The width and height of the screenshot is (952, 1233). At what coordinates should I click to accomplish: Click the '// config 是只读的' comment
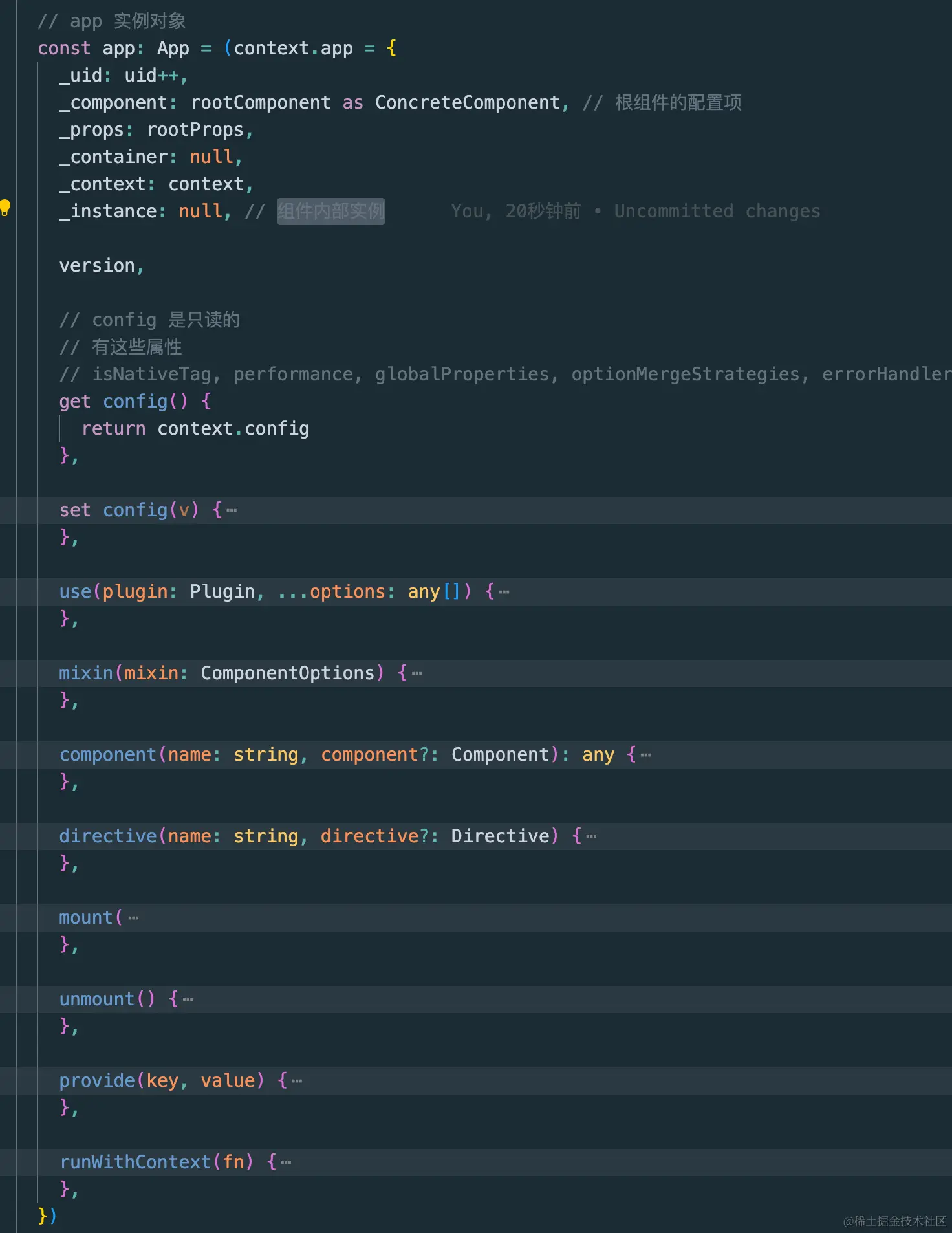point(149,320)
